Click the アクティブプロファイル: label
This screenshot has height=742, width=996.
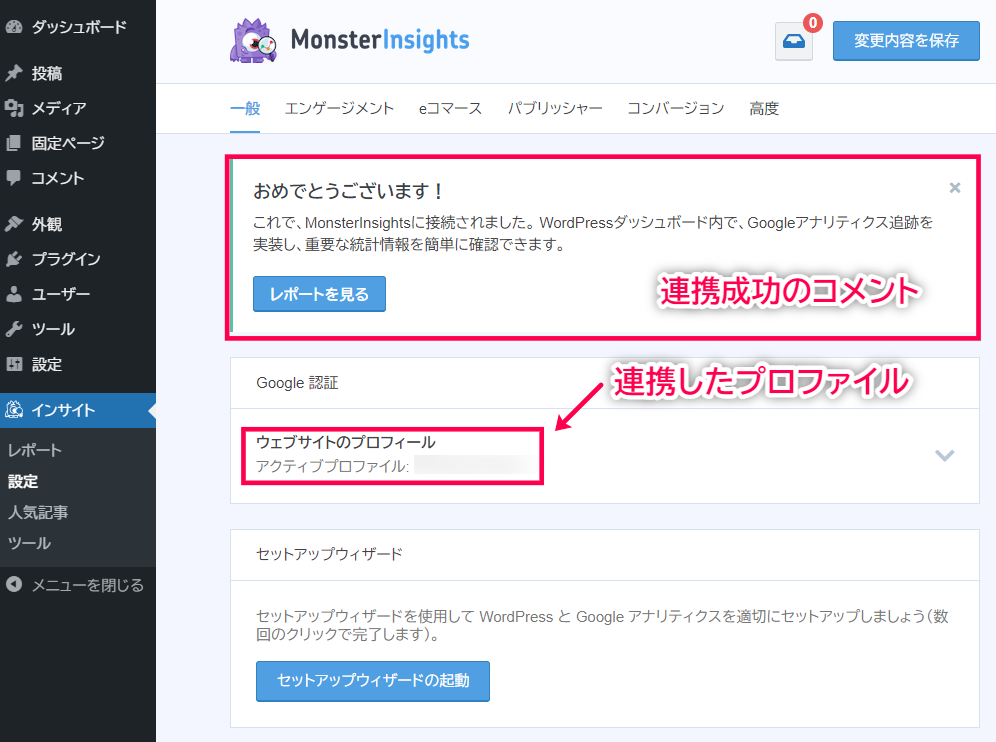(x=332, y=466)
